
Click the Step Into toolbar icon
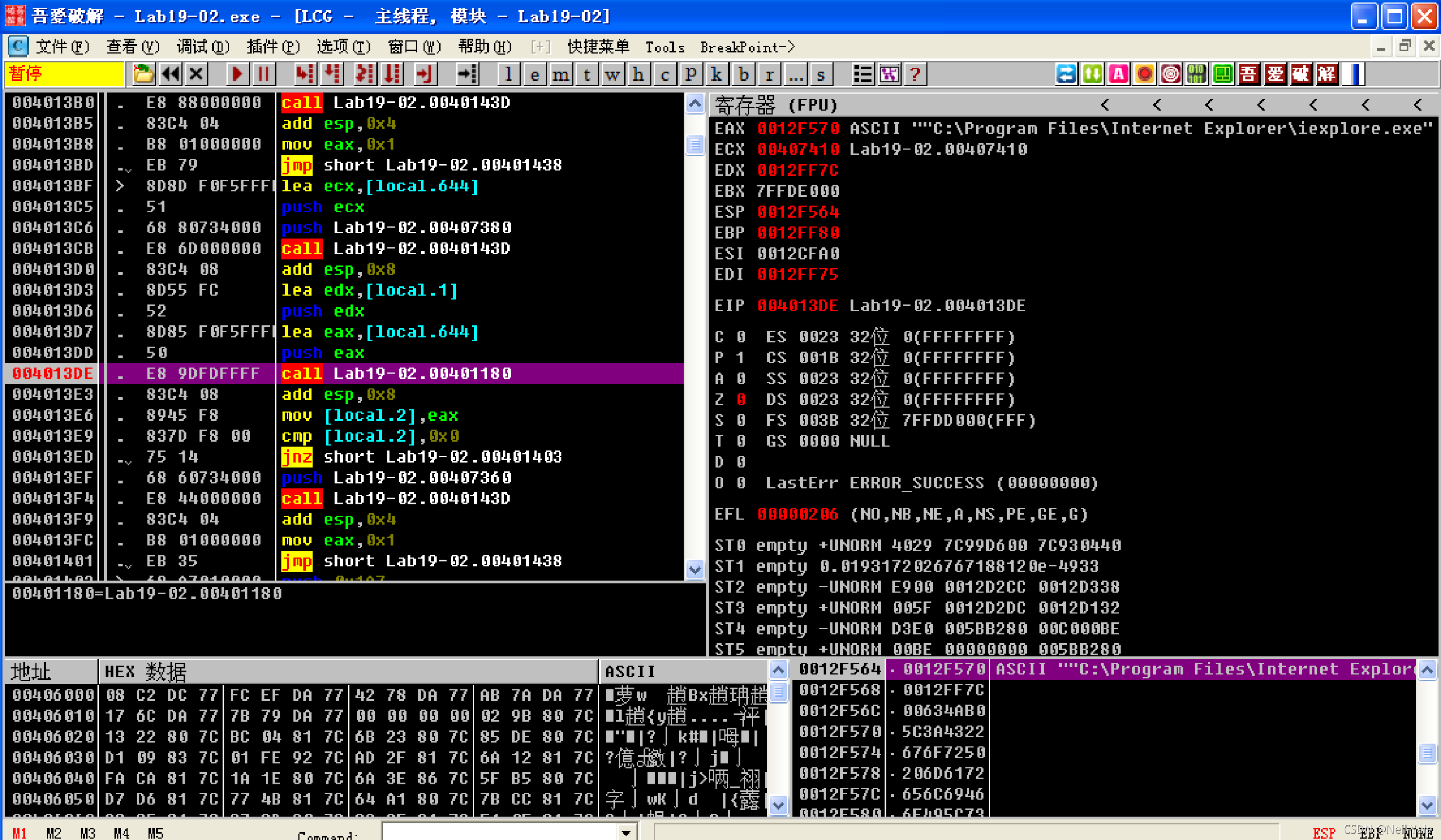[305, 74]
